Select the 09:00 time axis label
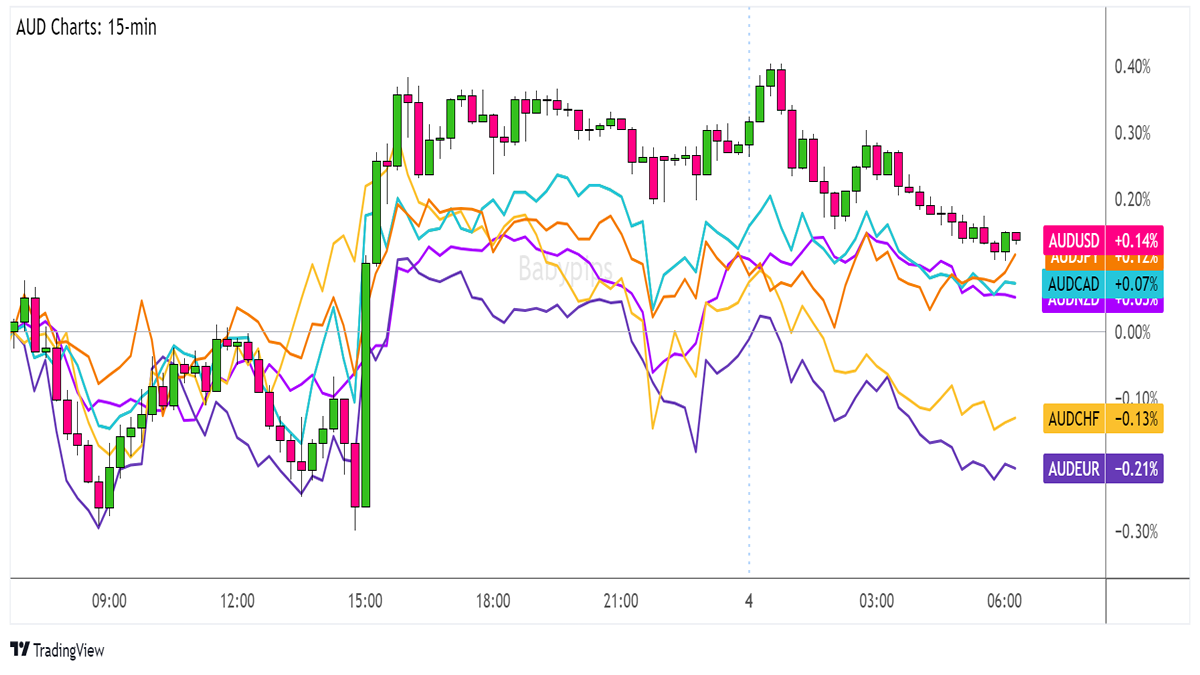 coord(109,601)
